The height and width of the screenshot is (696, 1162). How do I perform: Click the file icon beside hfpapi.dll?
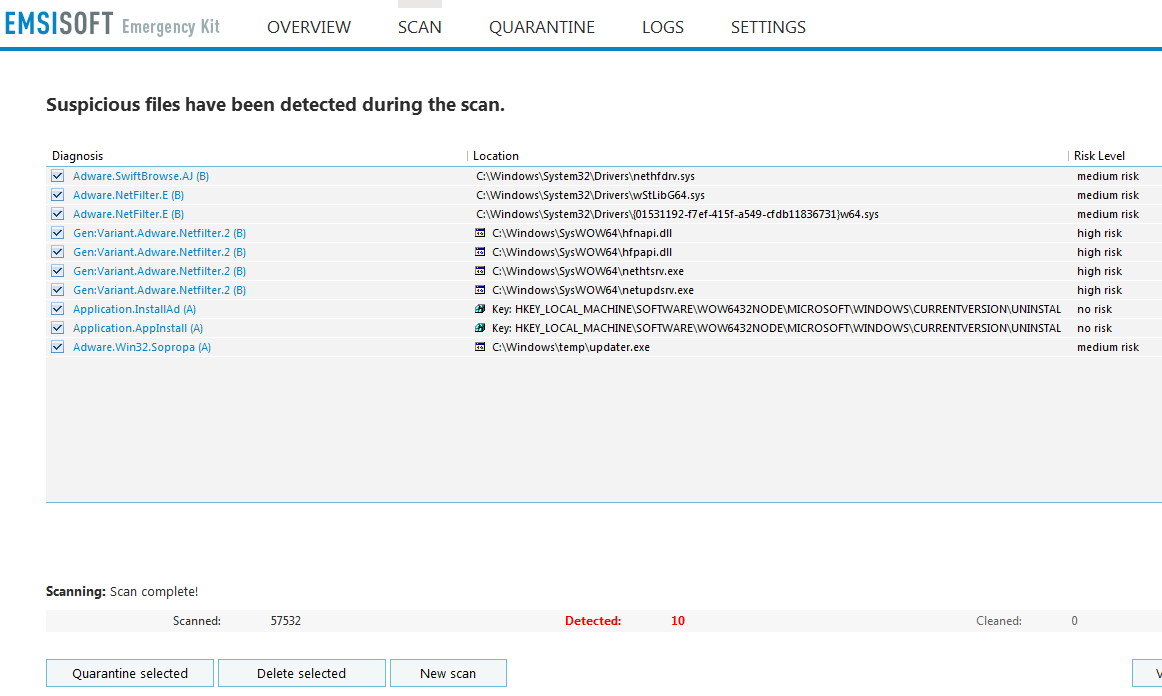click(x=480, y=252)
